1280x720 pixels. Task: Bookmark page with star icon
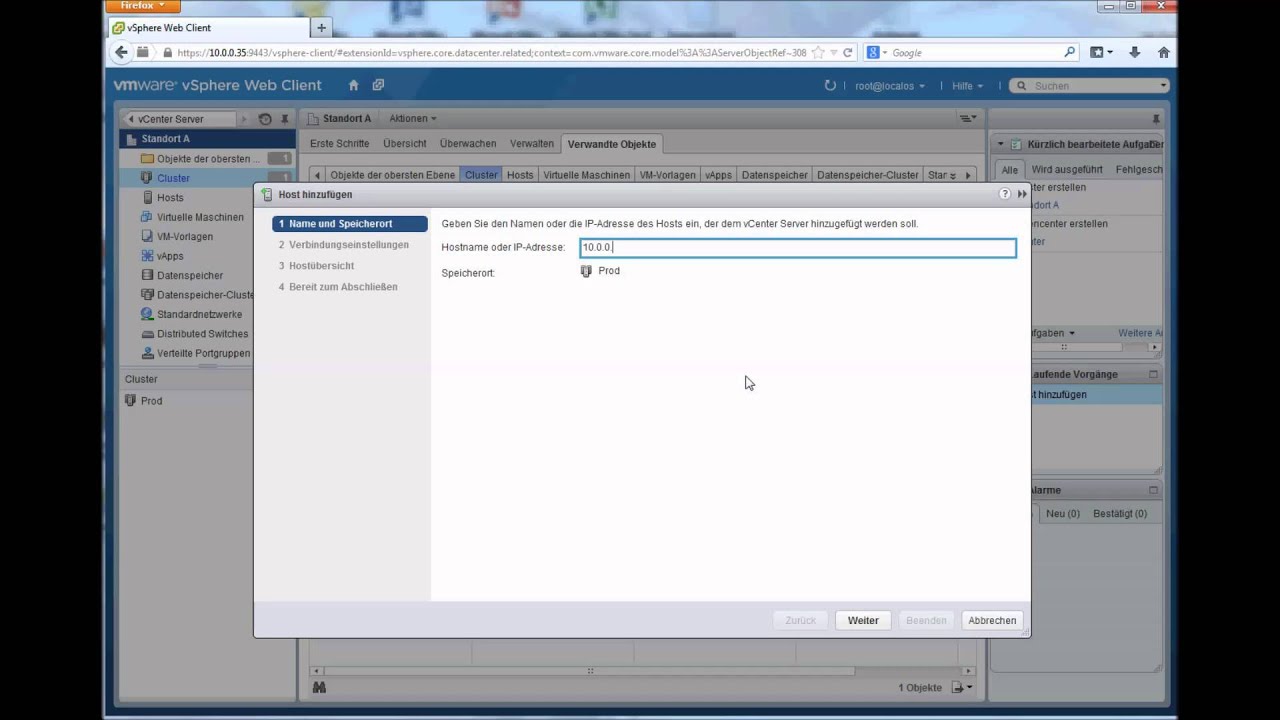pos(818,53)
